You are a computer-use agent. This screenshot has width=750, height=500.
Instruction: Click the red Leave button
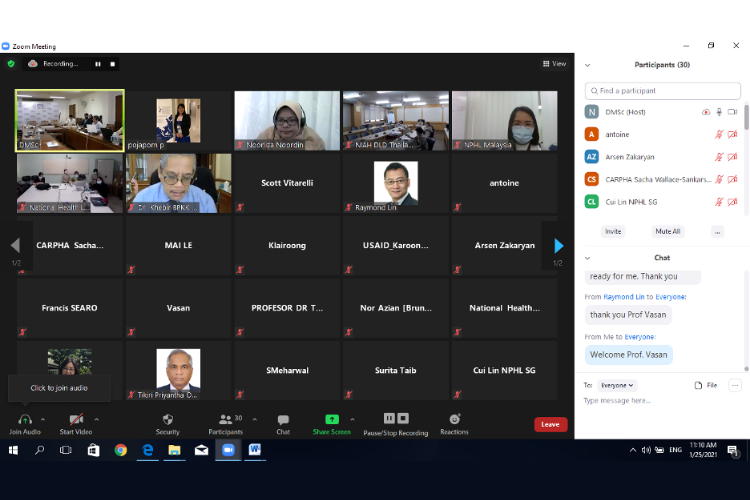click(550, 424)
